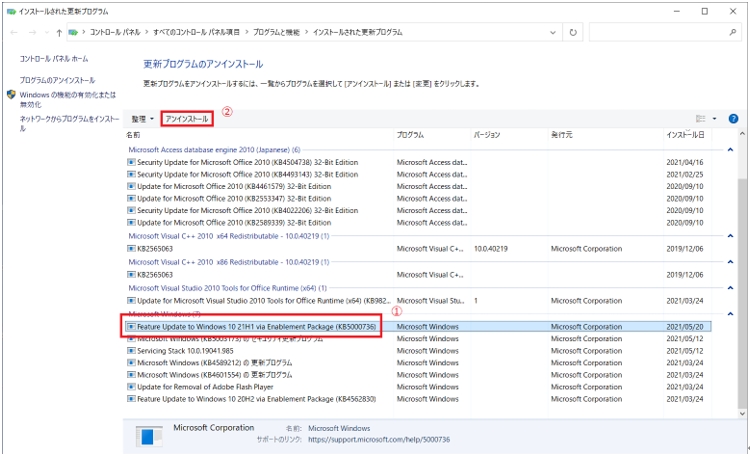The width and height of the screenshot is (750, 456).
Task: Select Microsoft Visual C++ 2010 x64 group header
Action: pos(229,236)
